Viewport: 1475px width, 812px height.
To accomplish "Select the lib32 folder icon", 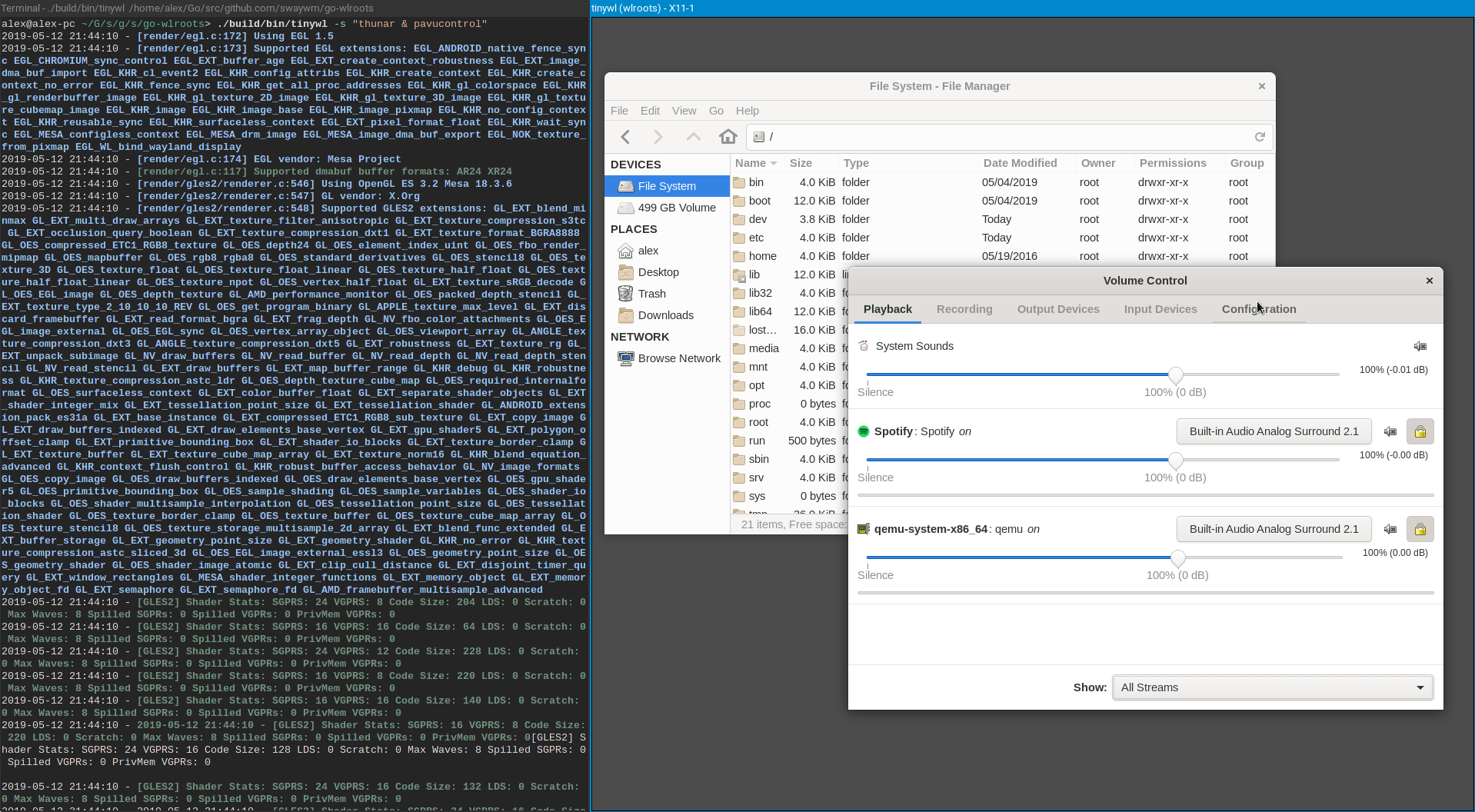I will (739, 293).
